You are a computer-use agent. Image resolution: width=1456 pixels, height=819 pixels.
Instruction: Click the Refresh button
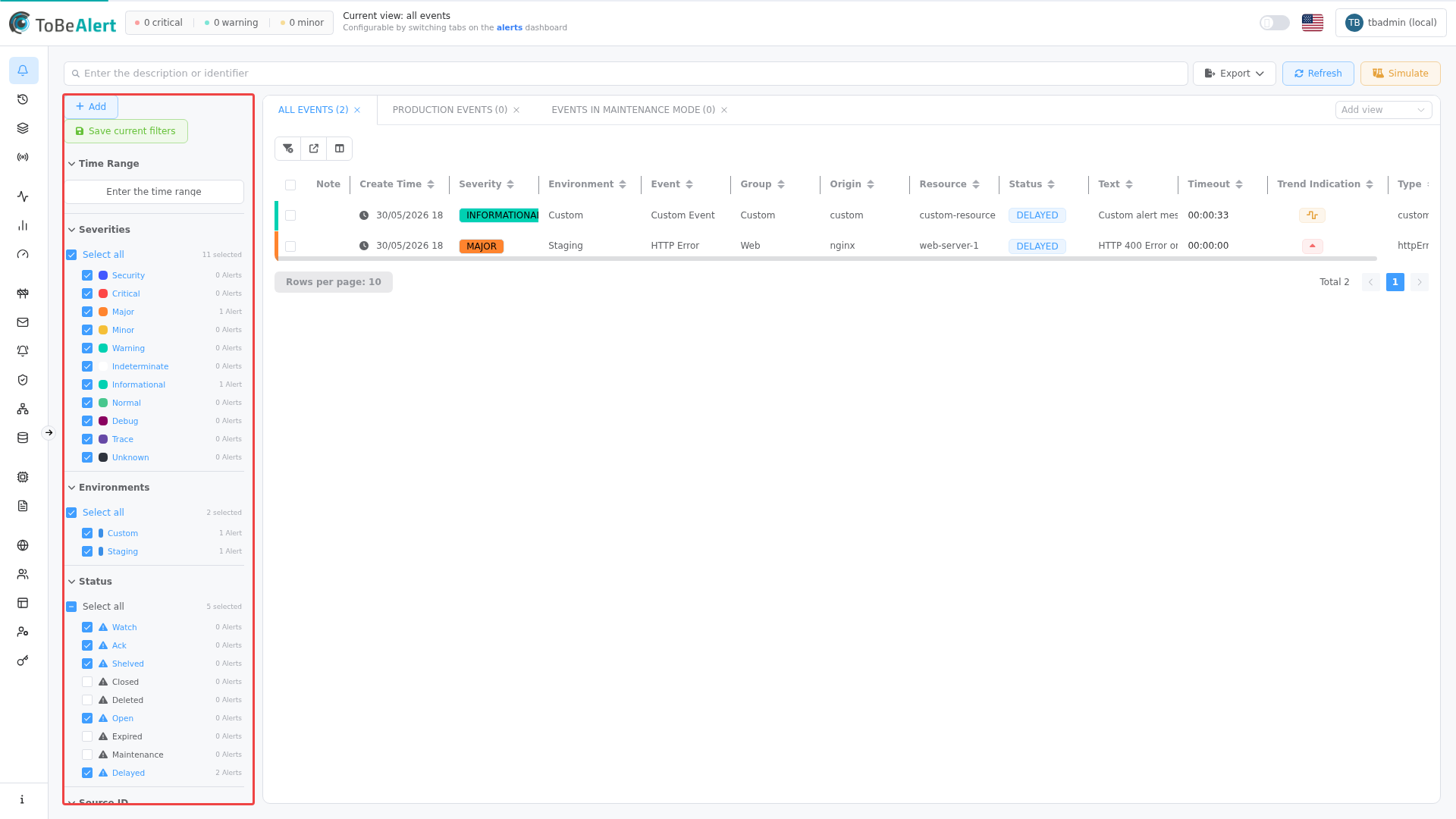[x=1318, y=74]
